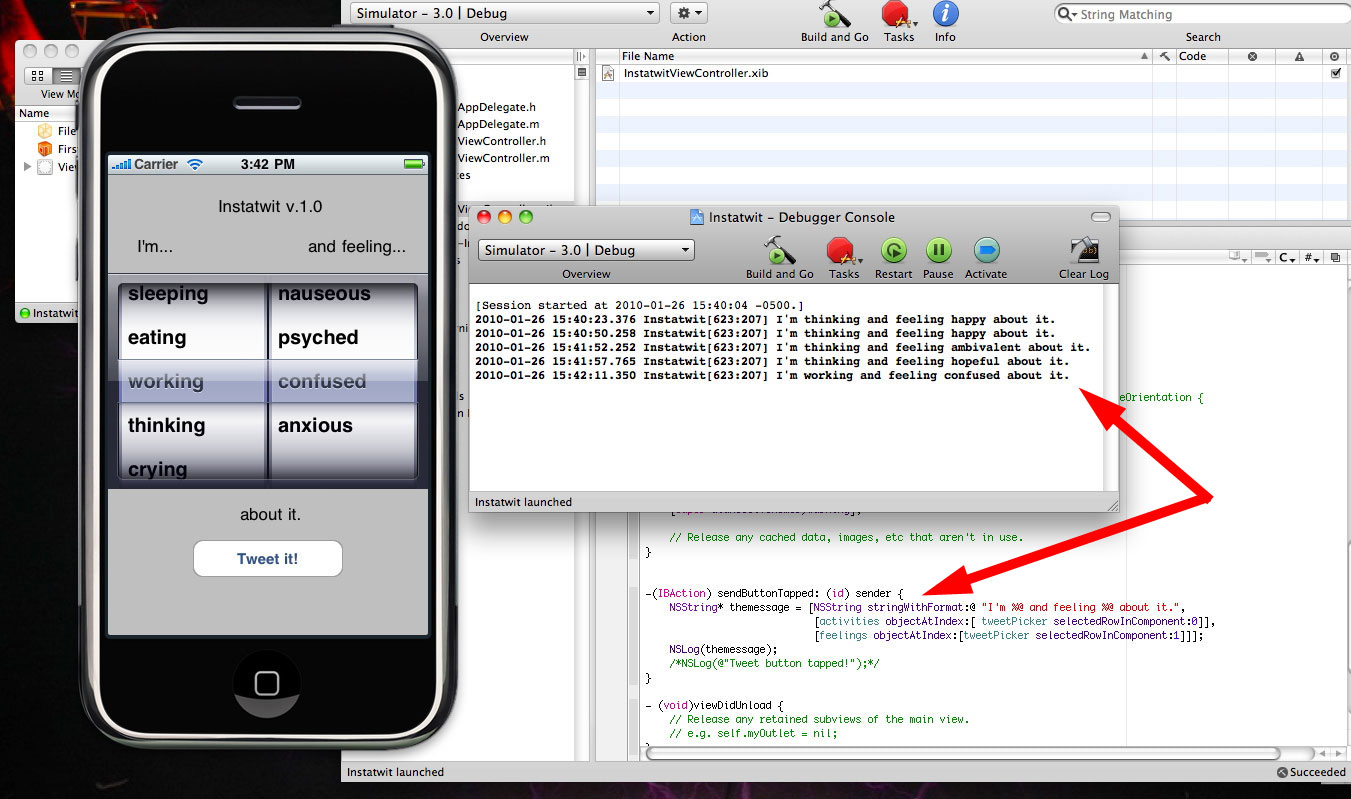
Task: Open the Action gear menu
Action: coord(688,13)
